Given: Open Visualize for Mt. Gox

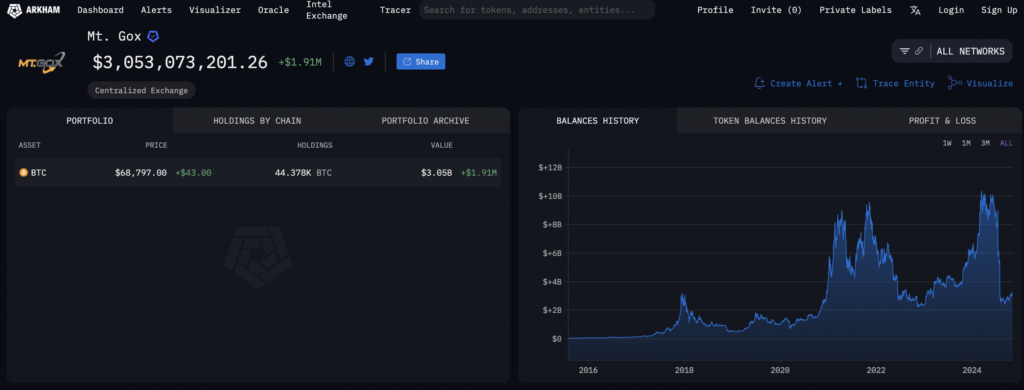Looking at the screenshot, I should point(980,83).
